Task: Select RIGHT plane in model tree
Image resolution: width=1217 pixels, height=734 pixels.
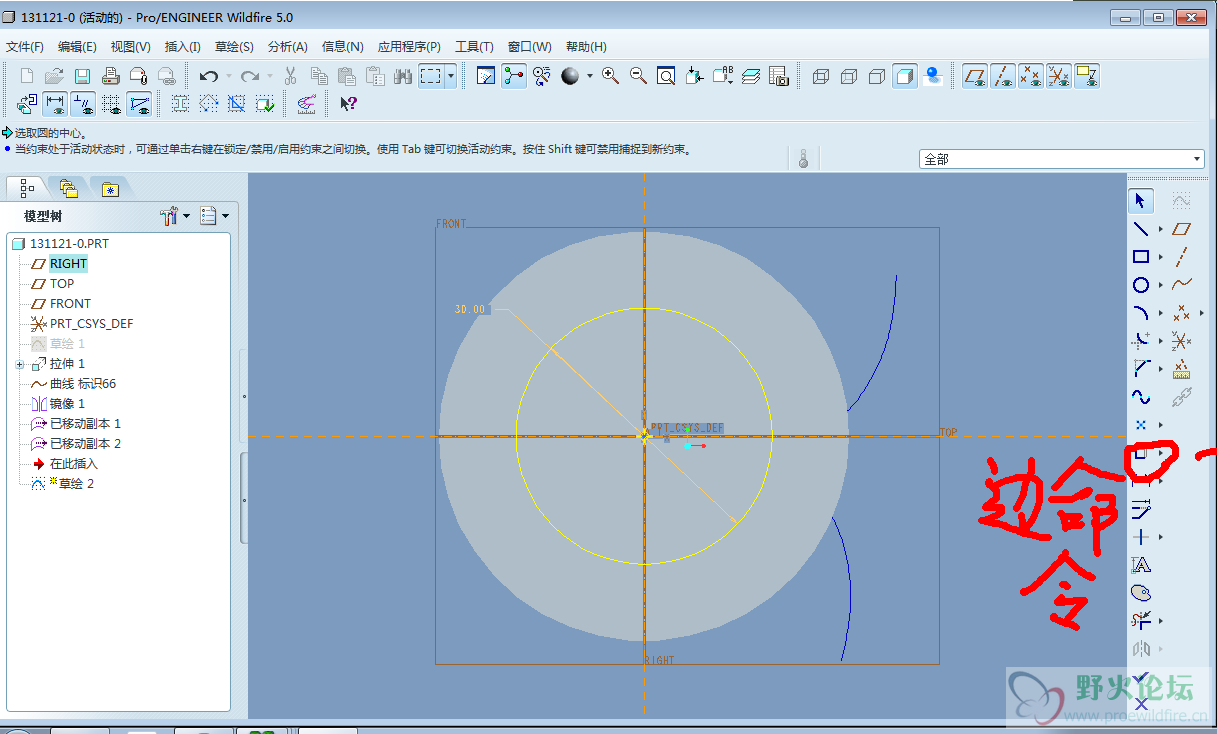Action: coord(68,263)
